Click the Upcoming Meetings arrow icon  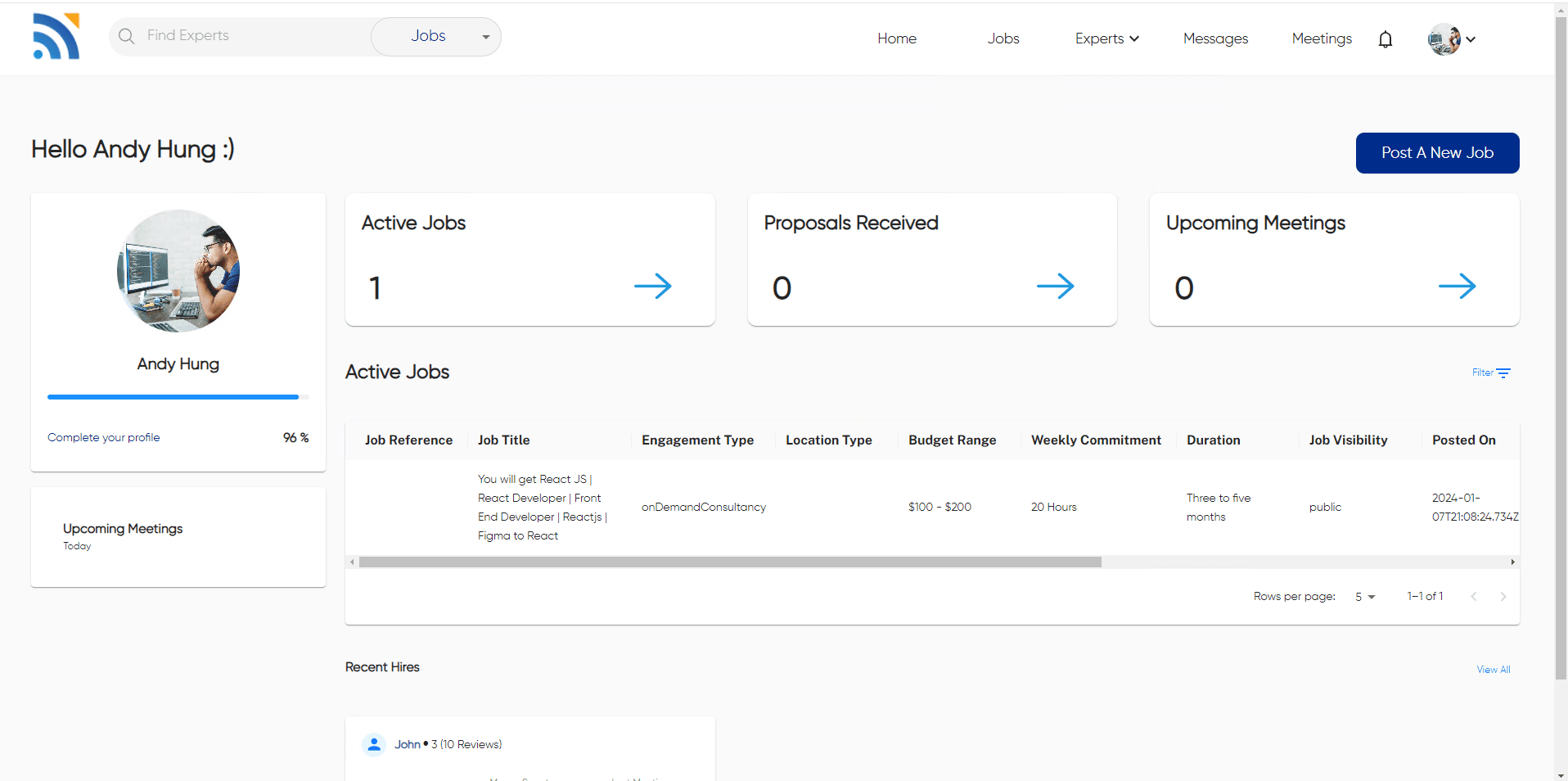[1457, 287]
